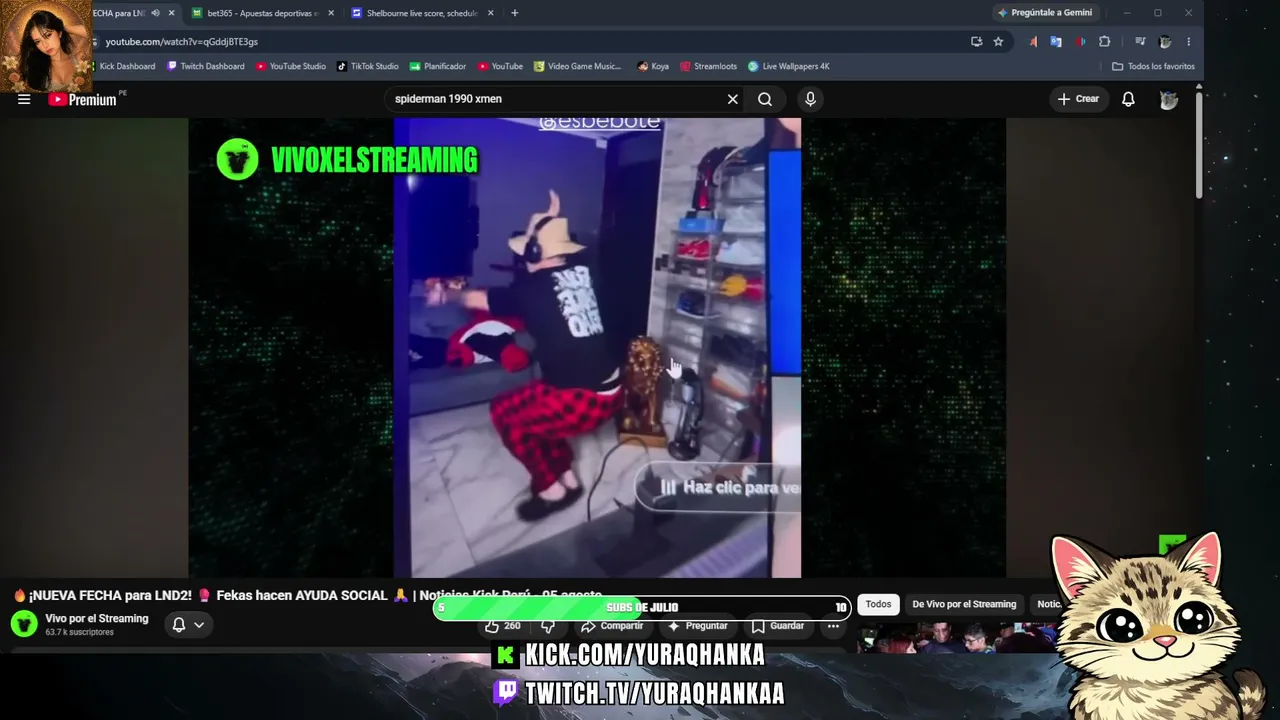Click the Pregúntale a Gemini button
The height and width of the screenshot is (720, 1280).
click(x=1045, y=13)
